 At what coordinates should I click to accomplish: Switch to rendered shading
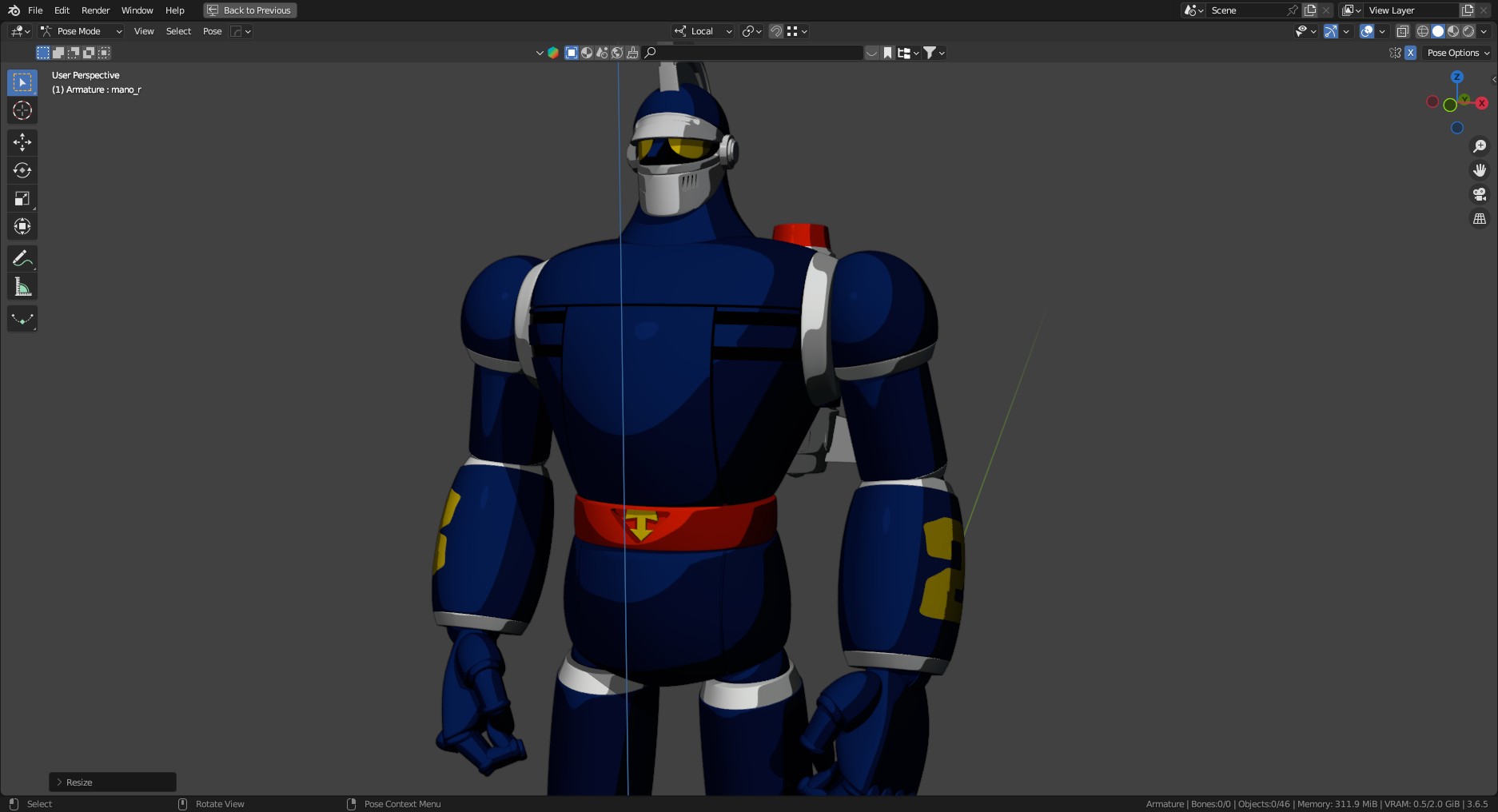point(1468,31)
